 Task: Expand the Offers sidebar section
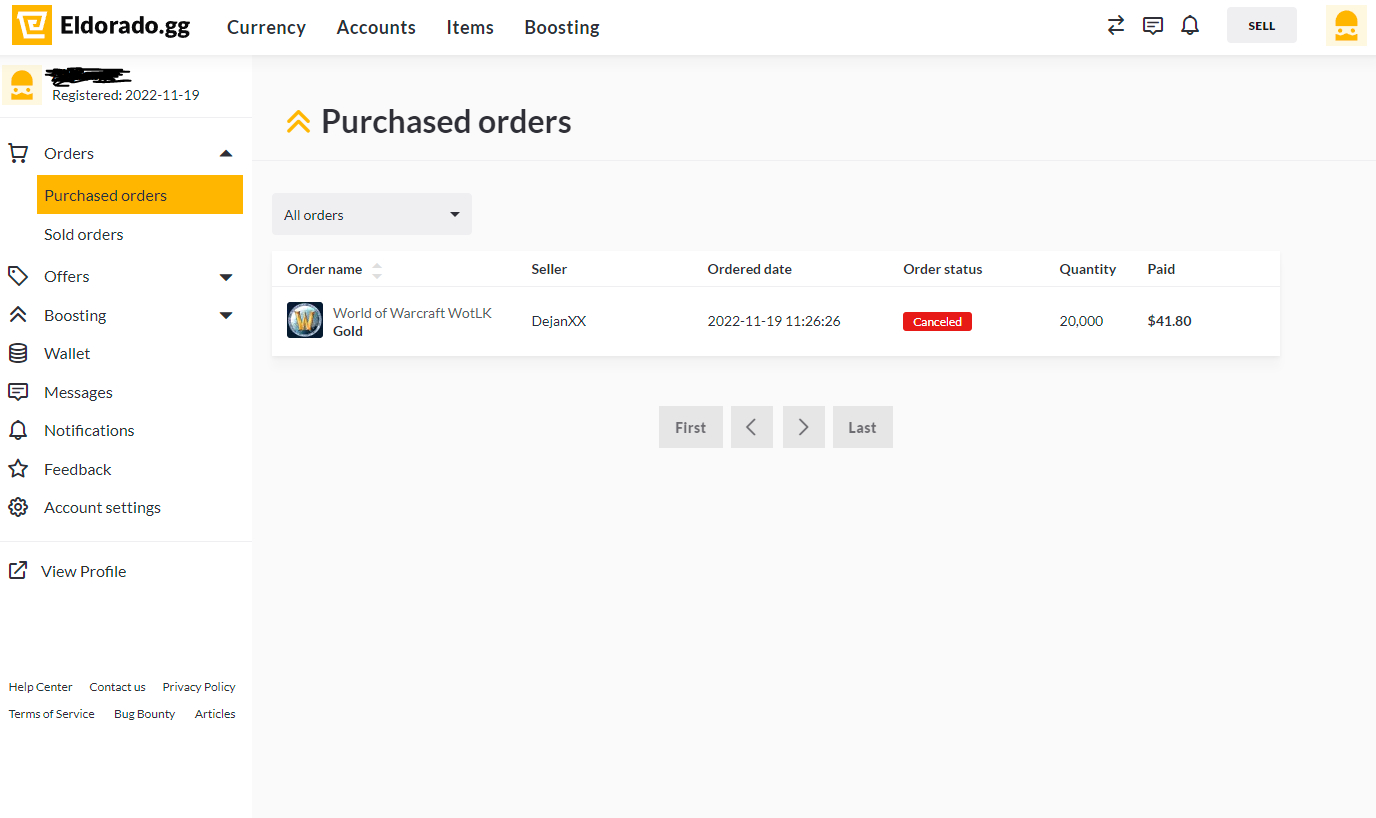[x=227, y=276]
